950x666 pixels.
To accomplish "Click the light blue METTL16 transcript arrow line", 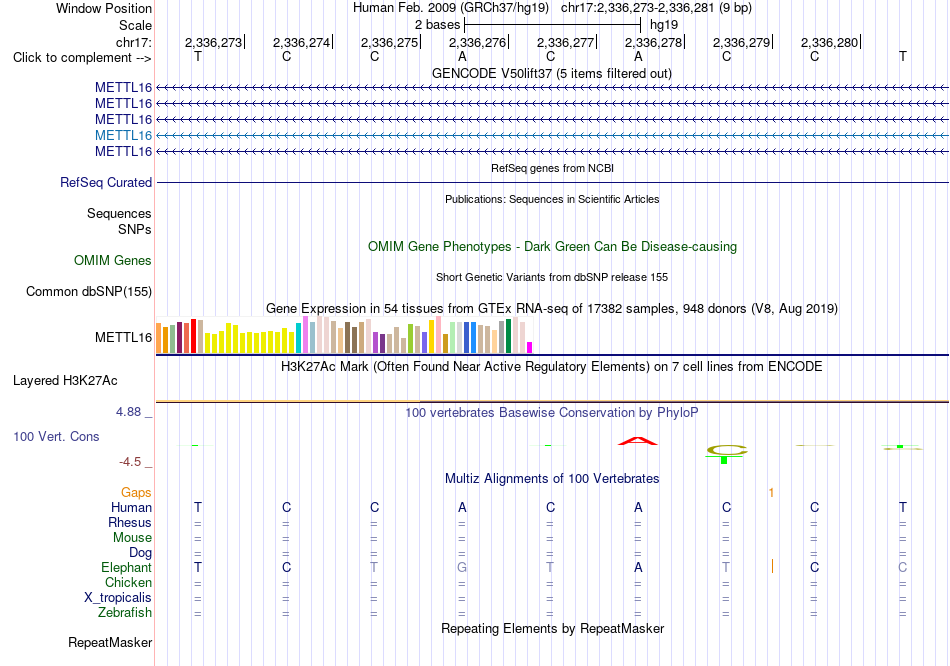I will coord(552,136).
